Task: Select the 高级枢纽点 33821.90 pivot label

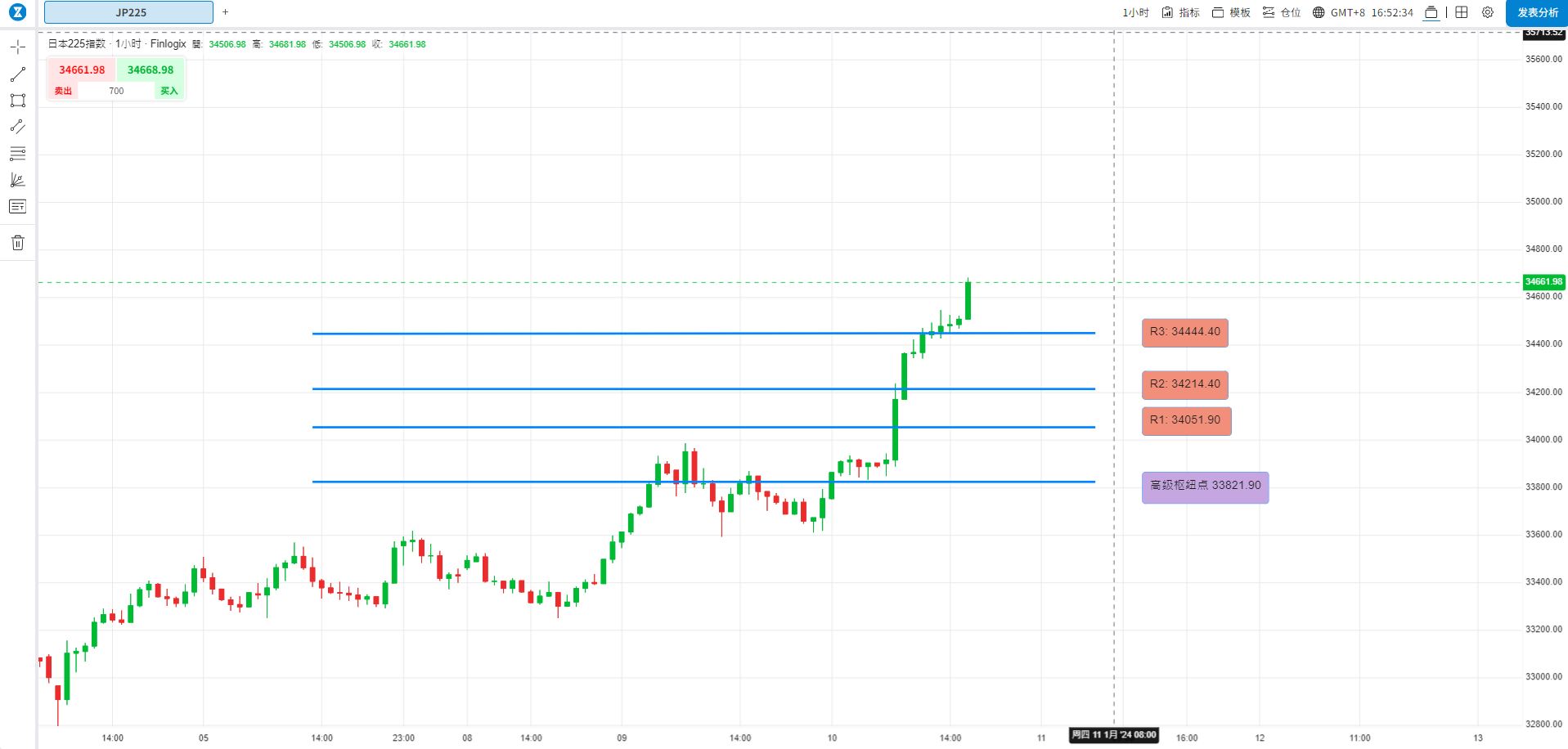Action: coord(1206,487)
